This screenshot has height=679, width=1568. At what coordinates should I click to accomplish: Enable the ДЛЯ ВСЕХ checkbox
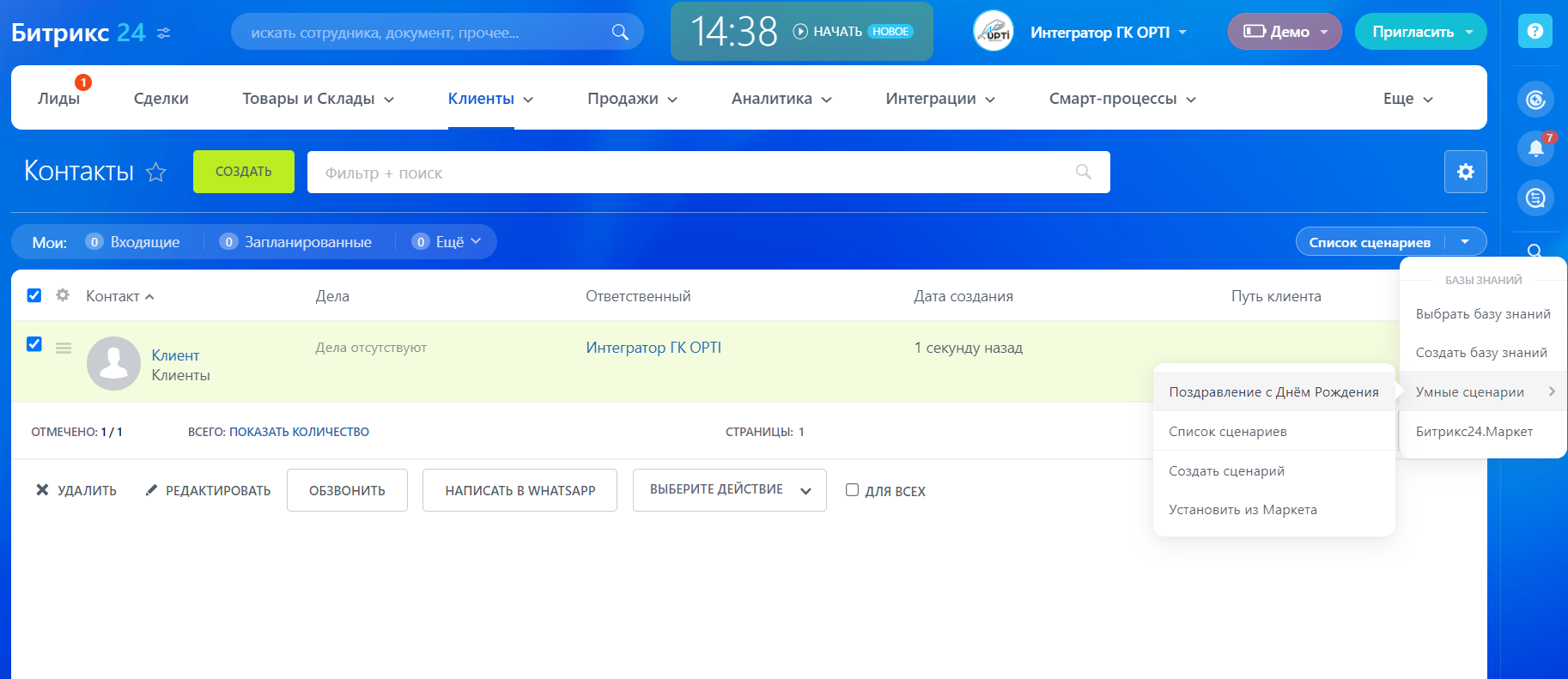pyautogui.click(x=852, y=490)
